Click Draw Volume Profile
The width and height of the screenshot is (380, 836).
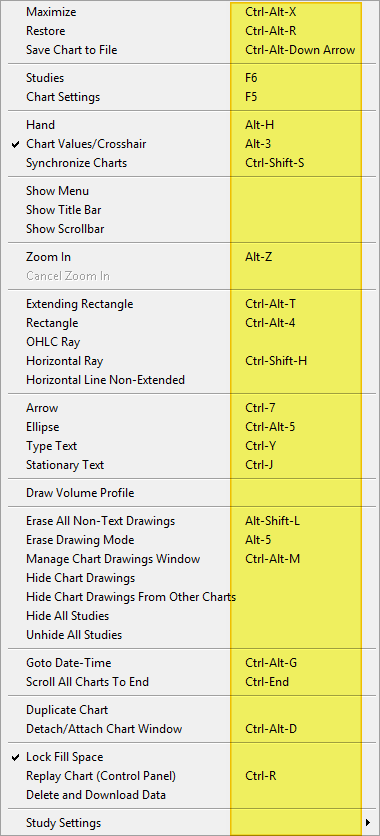190,493
